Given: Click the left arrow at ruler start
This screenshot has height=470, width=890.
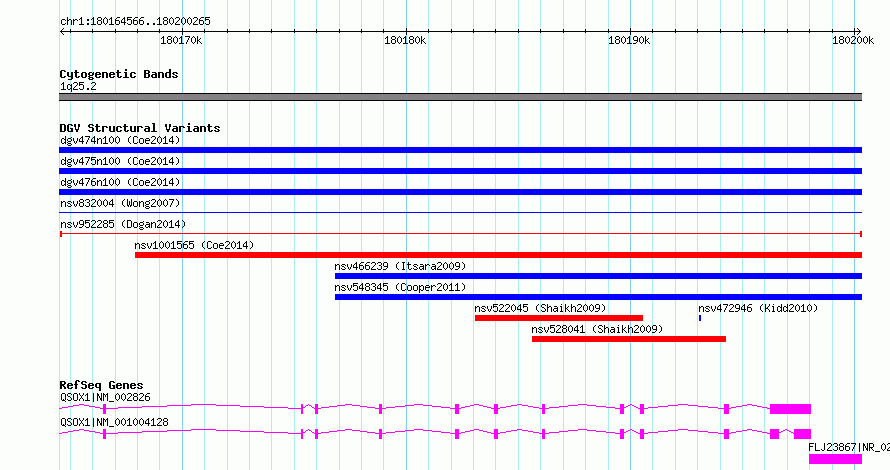Looking at the screenshot, I should coord(63,32).
